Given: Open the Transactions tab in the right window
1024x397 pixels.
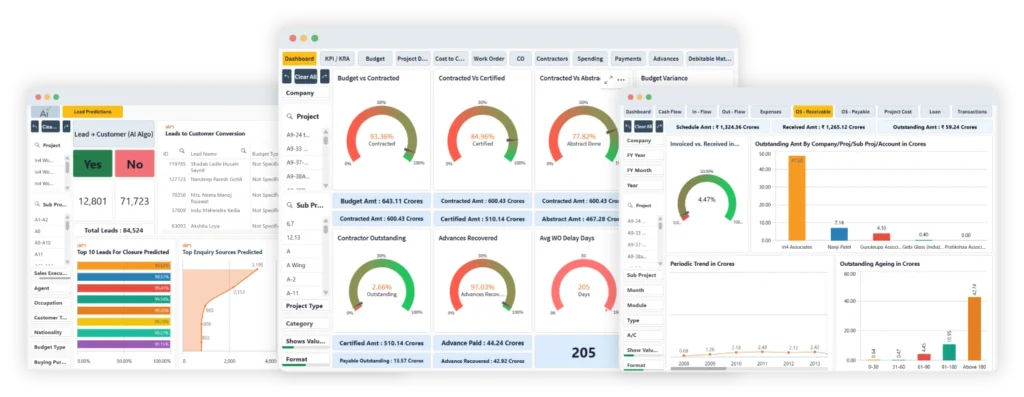Looking at the screenshot, I should click(x=972, y=112).
